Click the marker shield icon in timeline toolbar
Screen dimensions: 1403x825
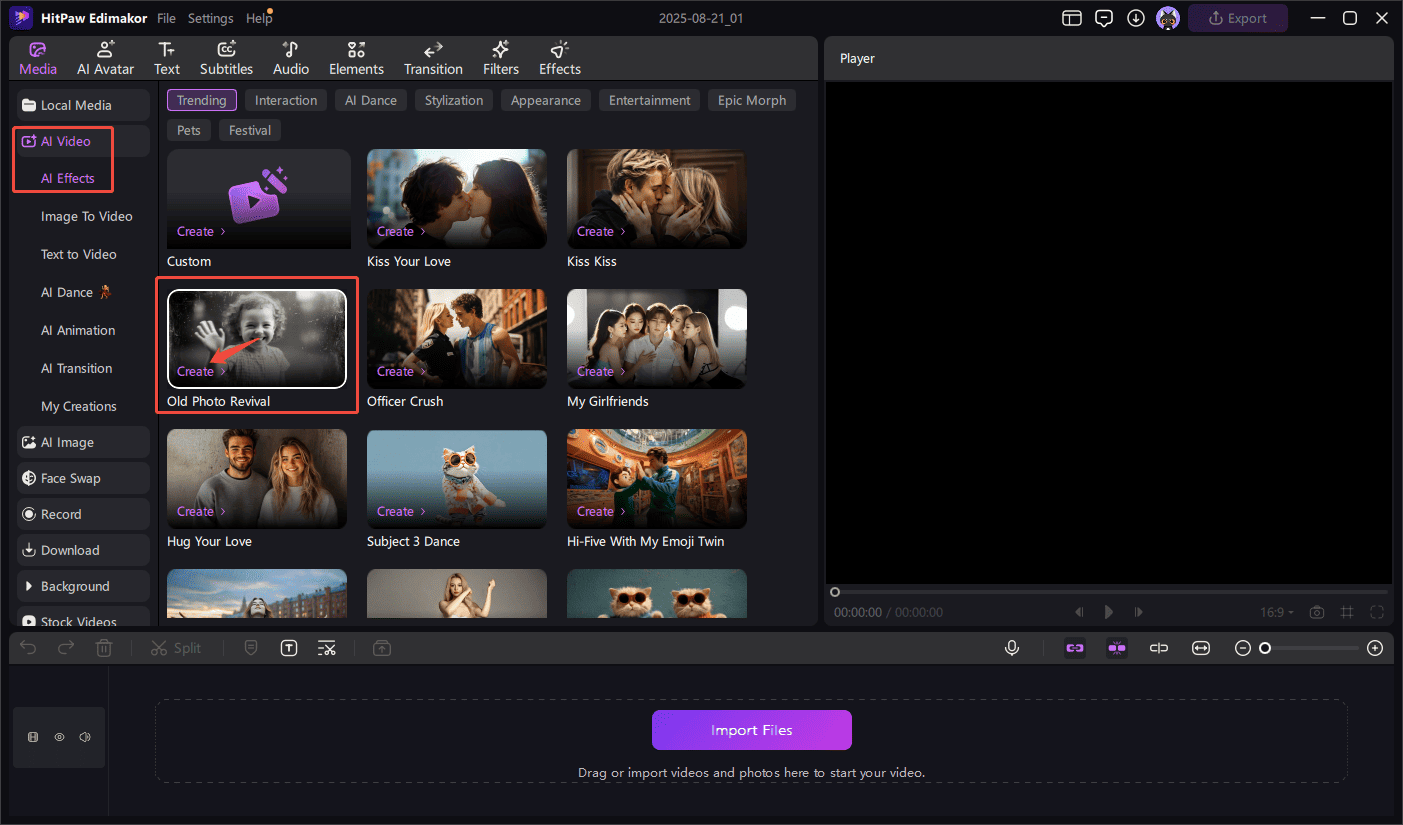251,648
